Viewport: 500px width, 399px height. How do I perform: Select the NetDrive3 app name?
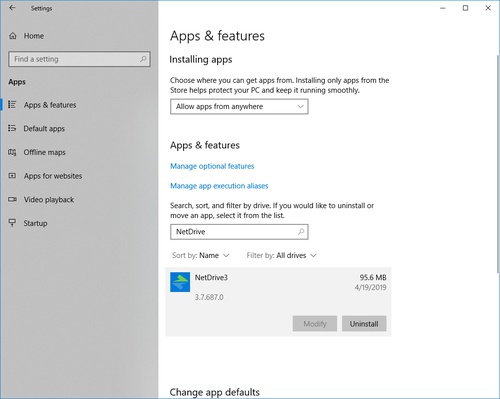pyautogui.click(x=211, y=277)
